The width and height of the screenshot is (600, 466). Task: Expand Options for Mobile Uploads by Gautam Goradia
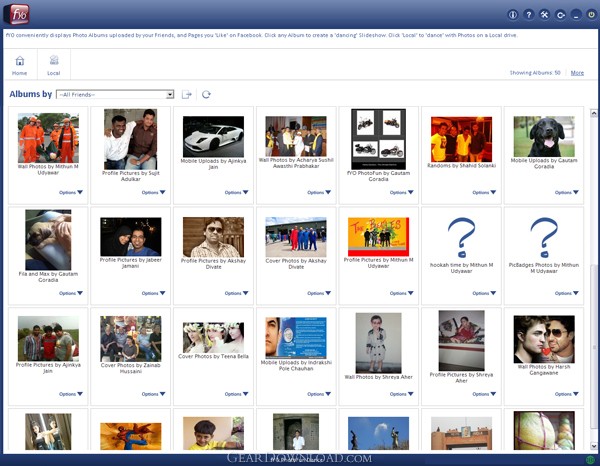click(x=567, y=192)
